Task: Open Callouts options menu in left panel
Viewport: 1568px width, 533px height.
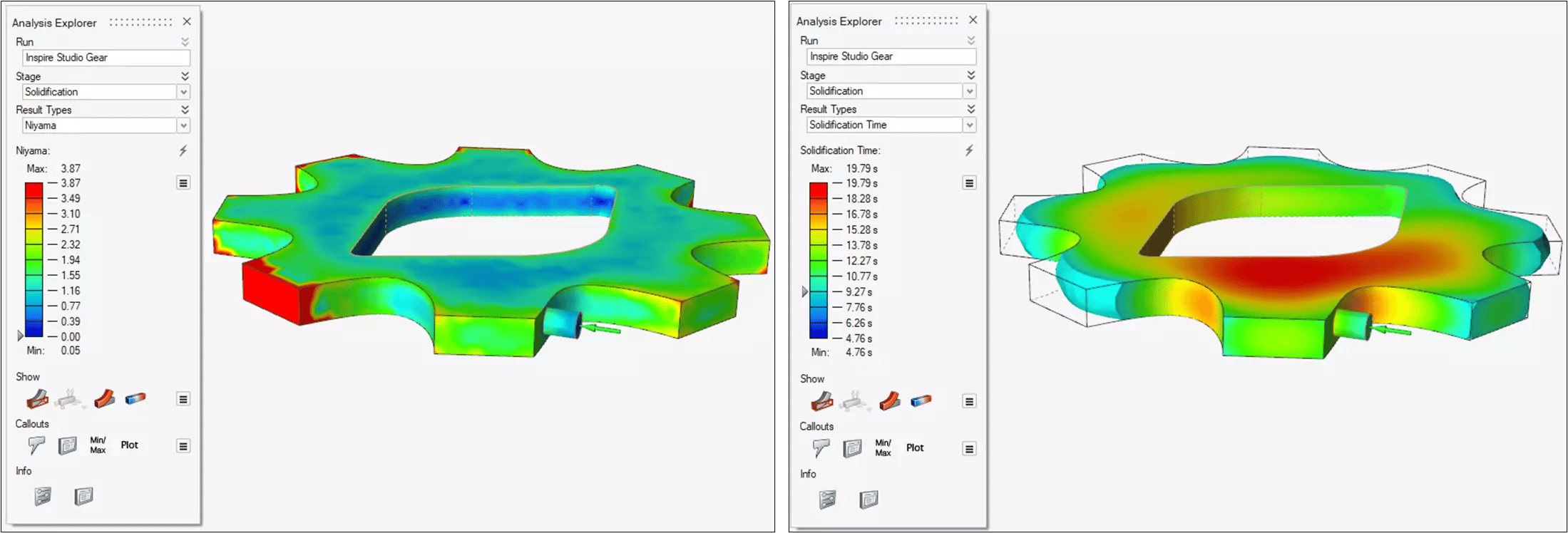Action: (183, 446)
